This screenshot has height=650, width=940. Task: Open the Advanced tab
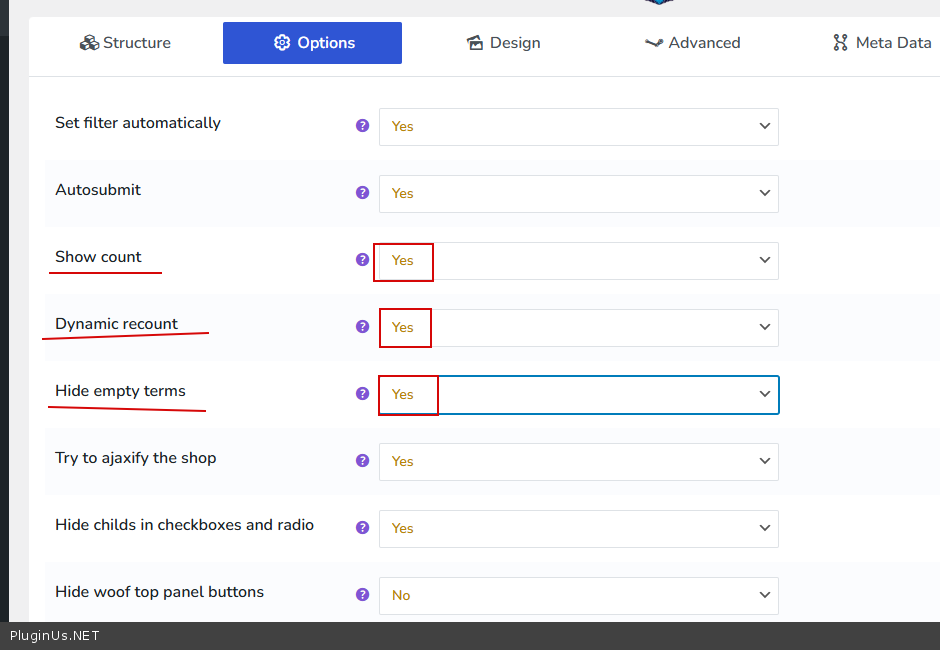(692, 43)
